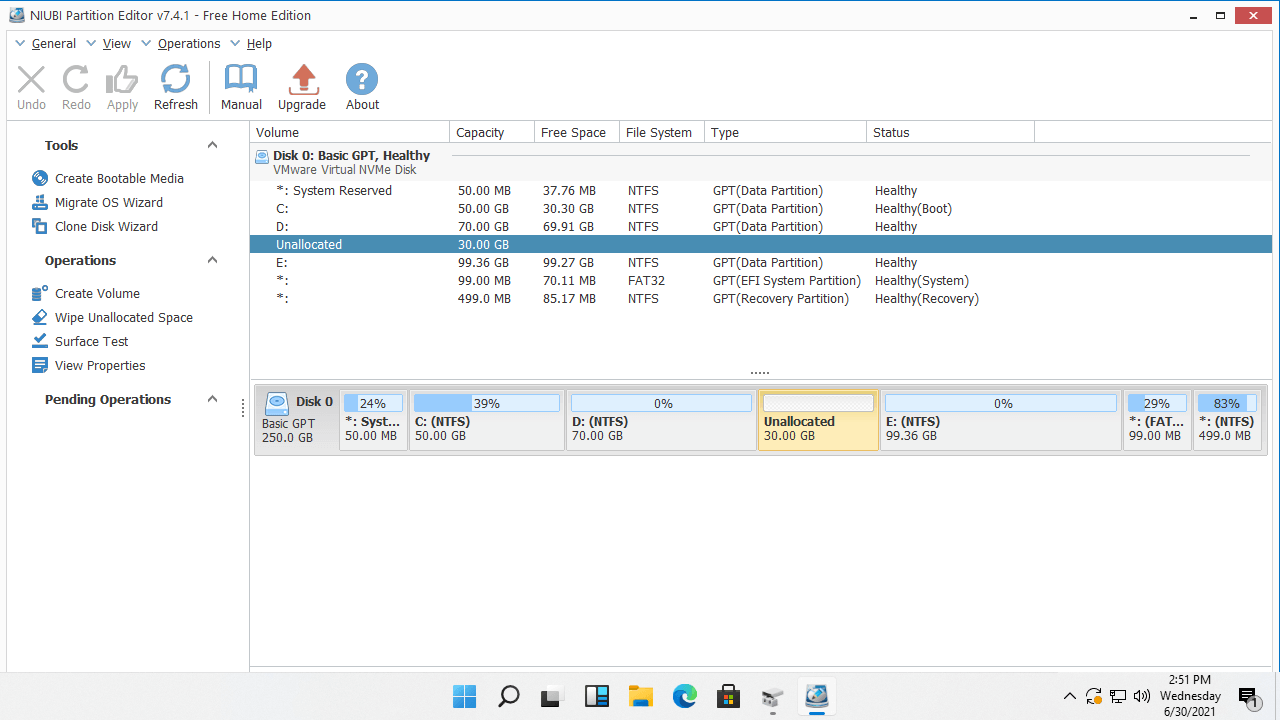
Task: Open the Clone Disk Wizard
Action: [106, 226]
